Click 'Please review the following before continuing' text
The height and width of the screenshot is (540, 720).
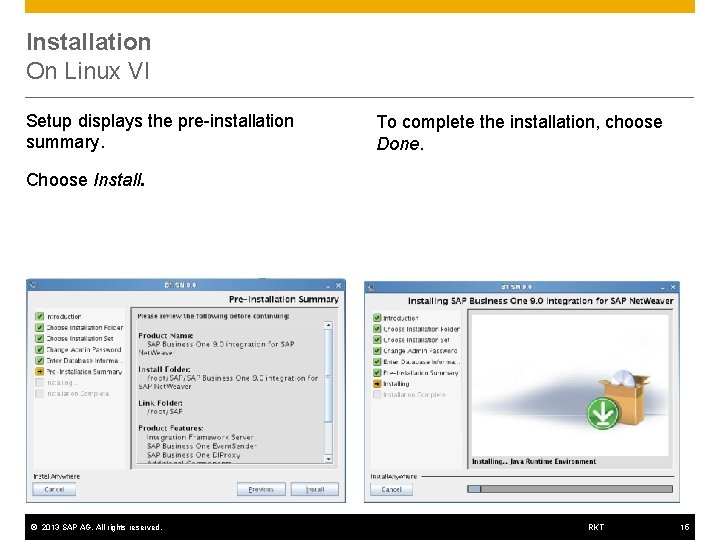coord(214,316)
